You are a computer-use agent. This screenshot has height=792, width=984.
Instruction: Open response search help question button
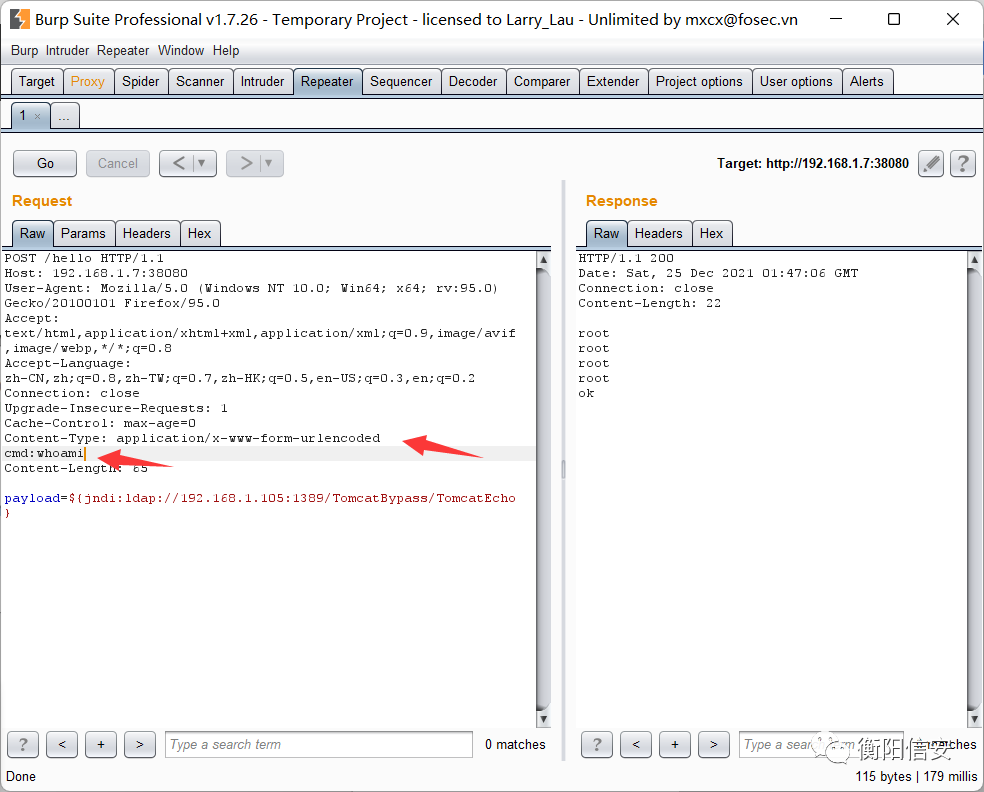tap(597, 745)
